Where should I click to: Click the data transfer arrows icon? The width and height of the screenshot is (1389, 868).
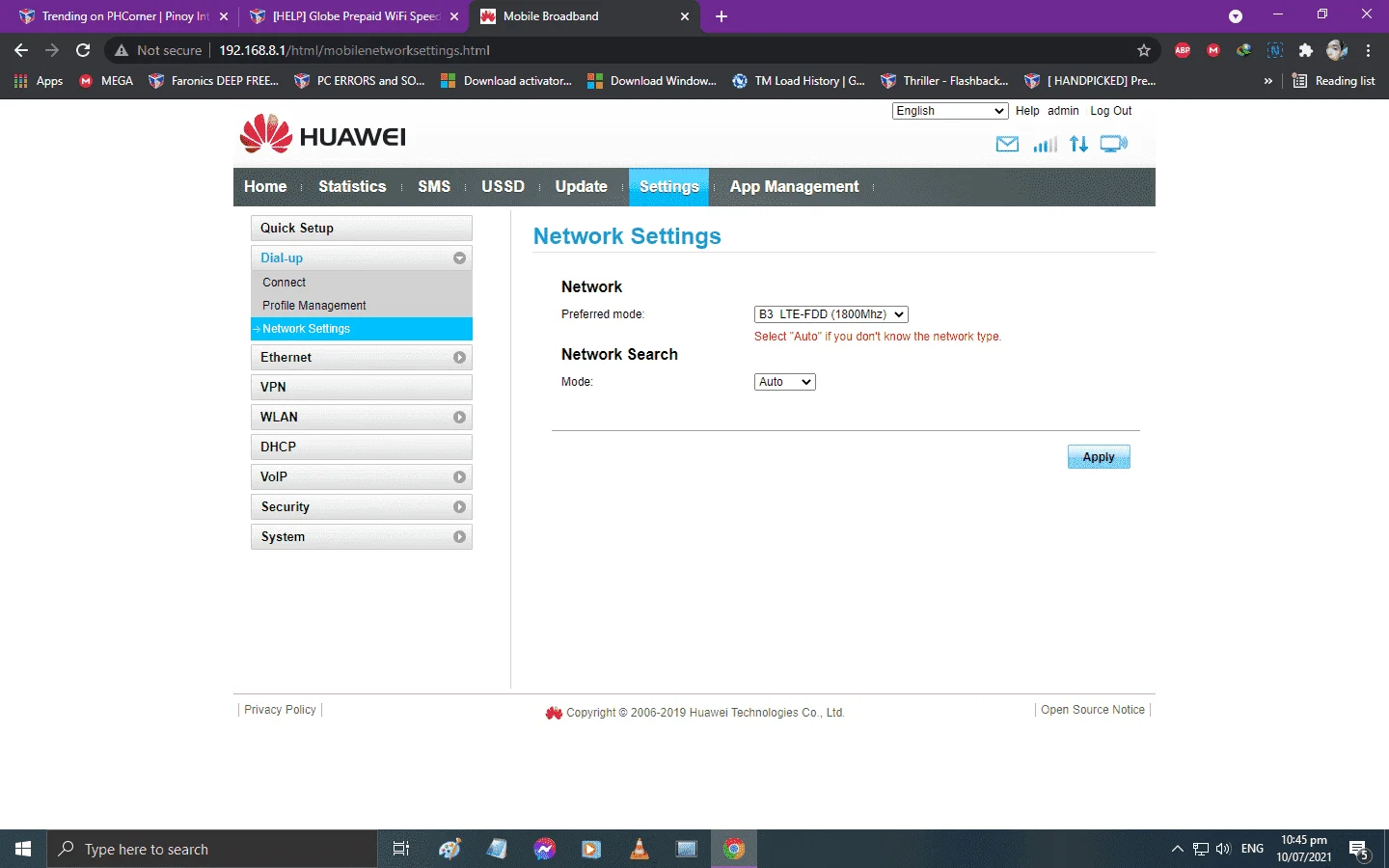pos(1078,145)
